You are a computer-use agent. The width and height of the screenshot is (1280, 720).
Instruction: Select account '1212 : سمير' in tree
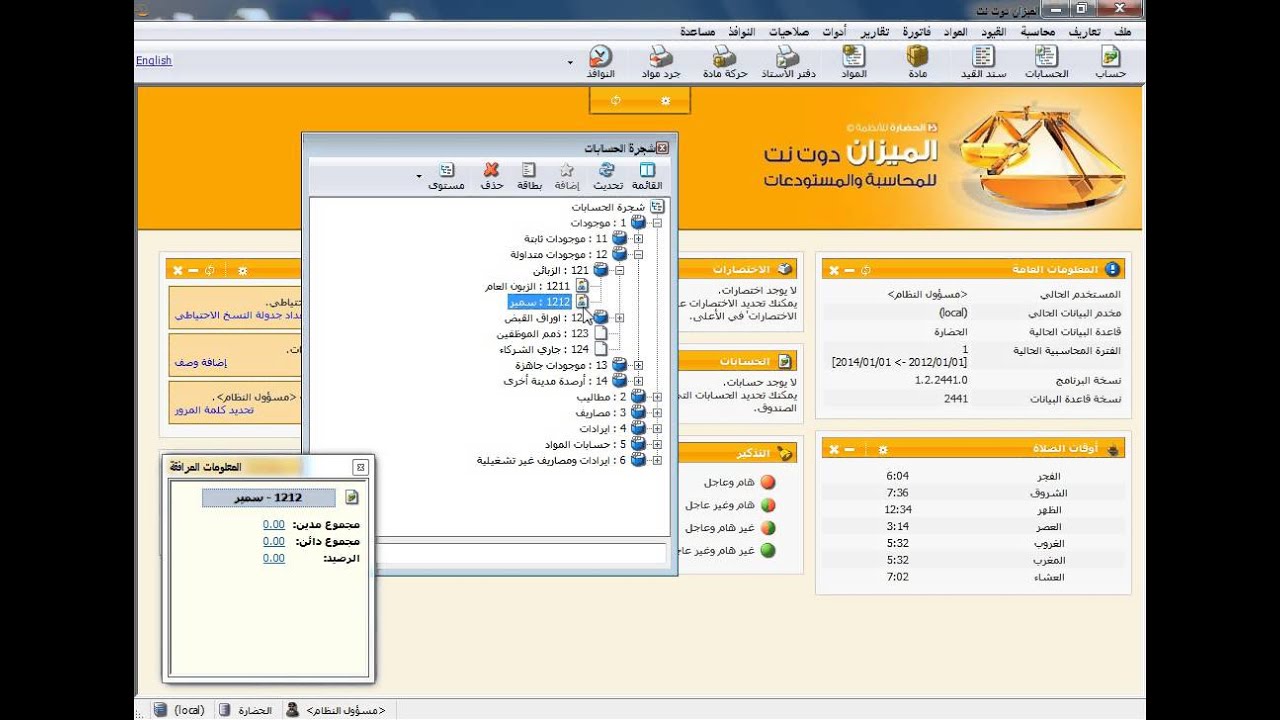pos(540,302)
